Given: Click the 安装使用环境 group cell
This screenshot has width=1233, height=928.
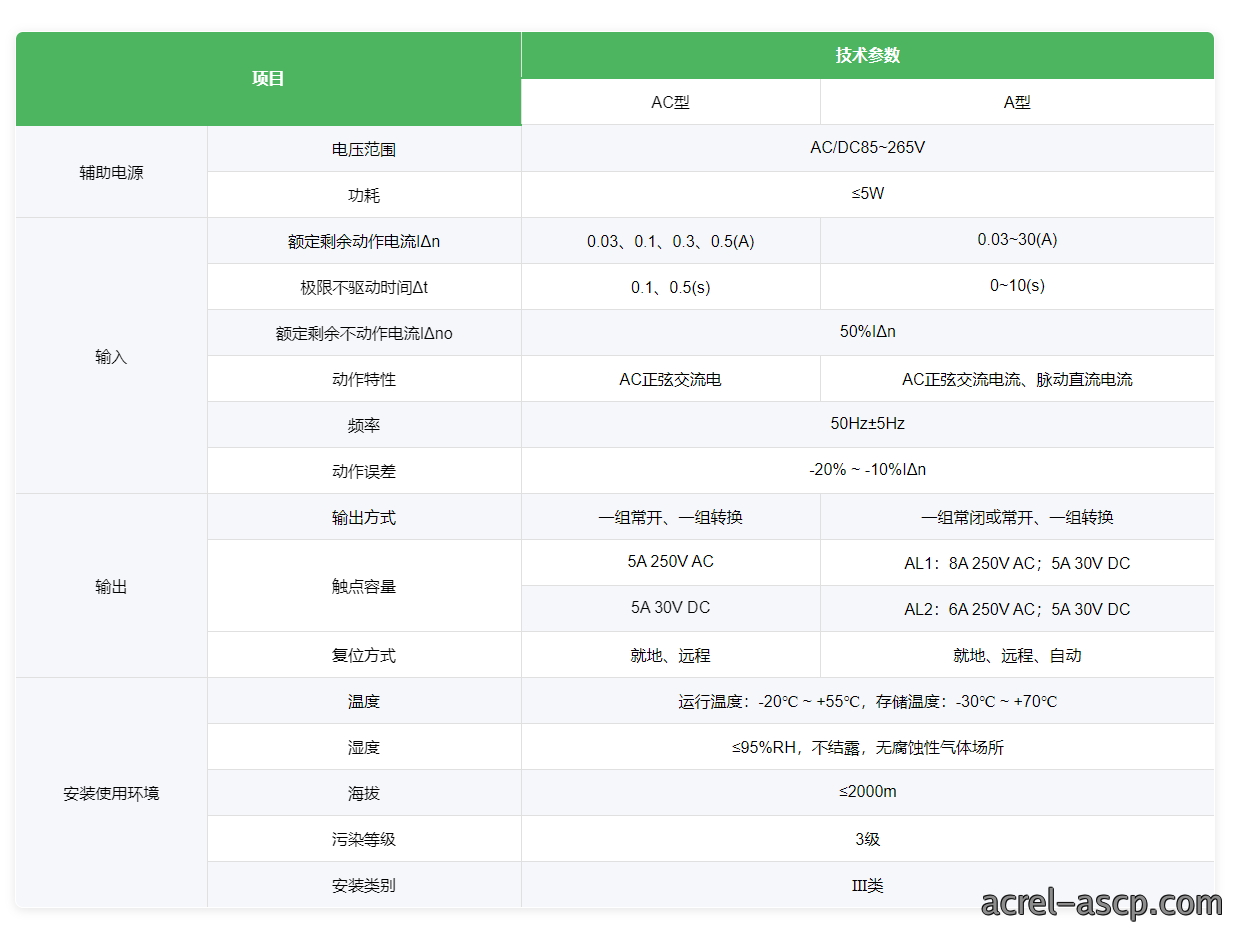Looking at the screenshot, I should [111, 793].
